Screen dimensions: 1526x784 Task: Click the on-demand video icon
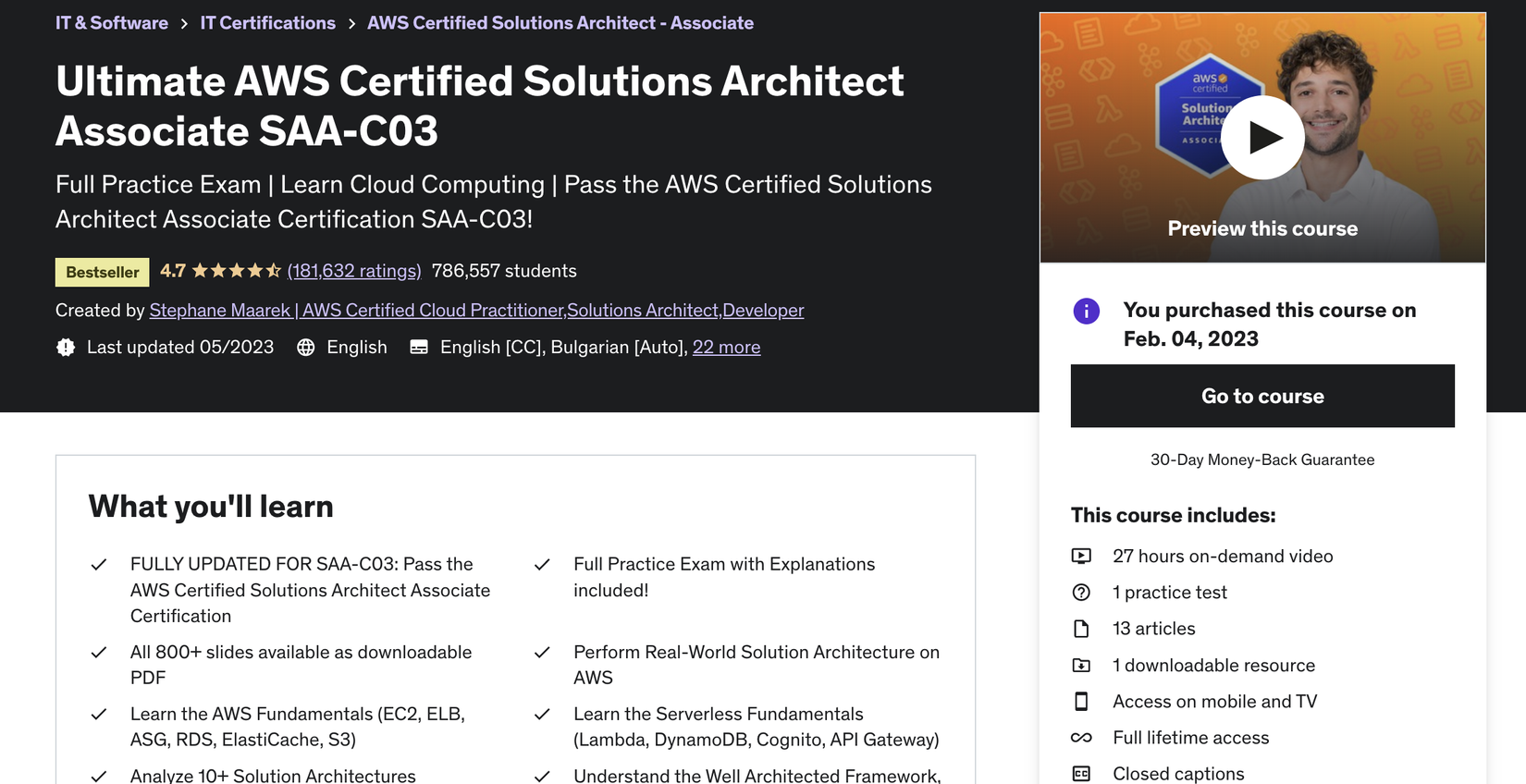click(x=1081, y=557)
